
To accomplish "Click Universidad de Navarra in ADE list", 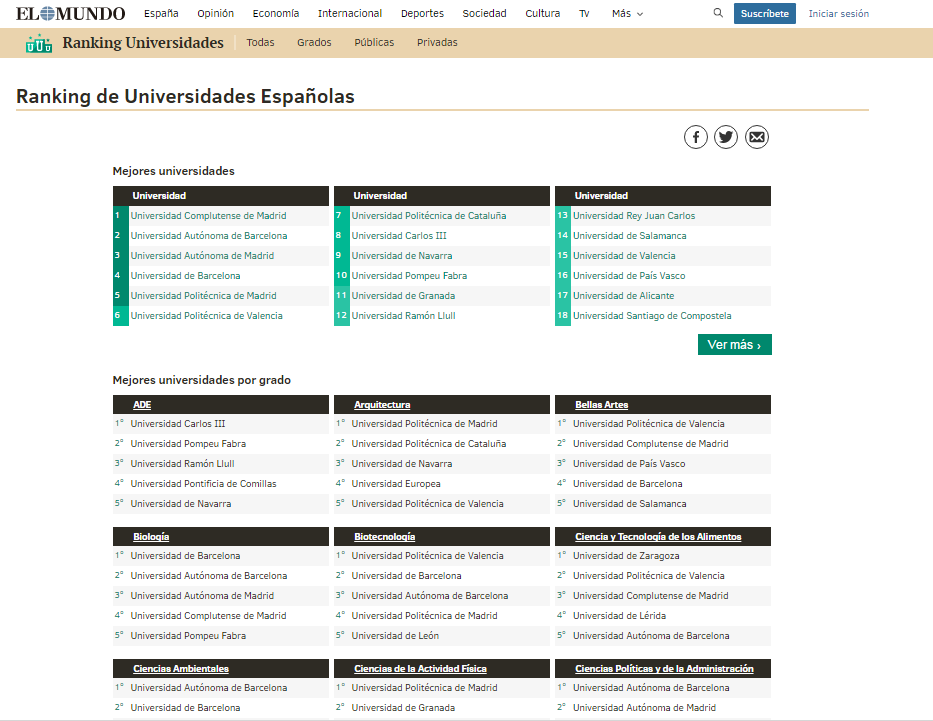I will click(181, 504).
